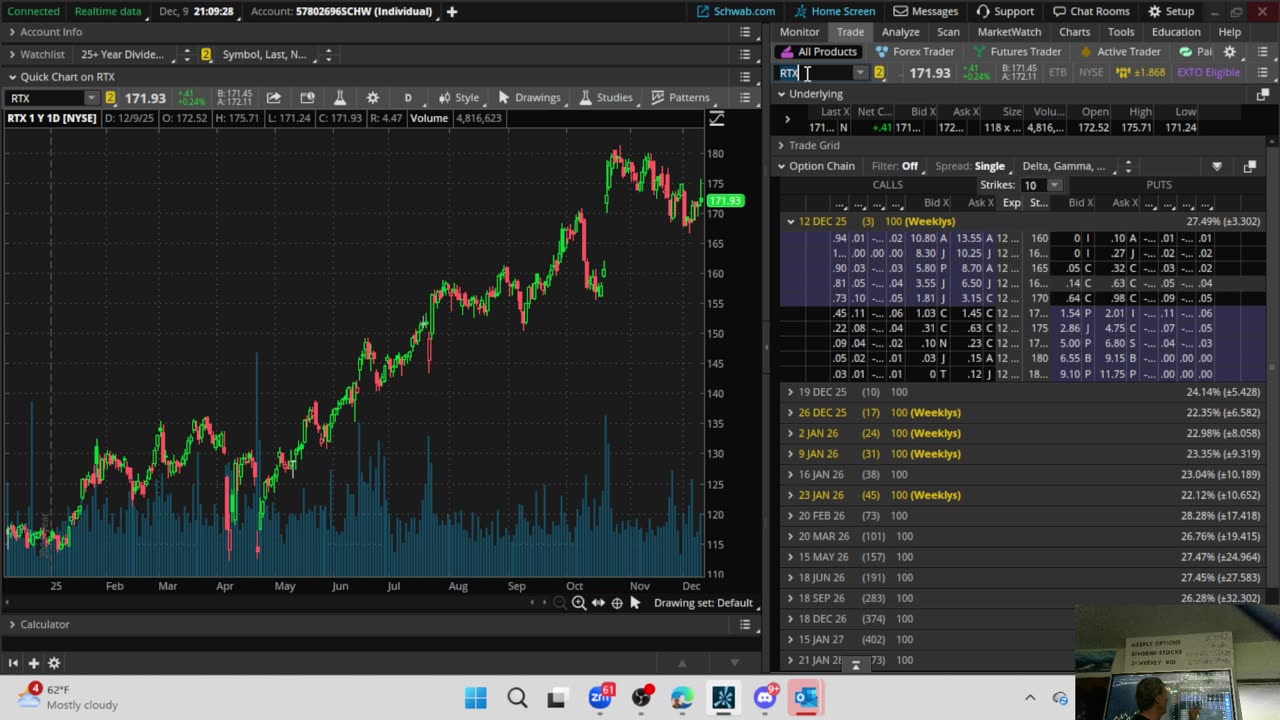1280x720 pixels.
Task: Switch to the Scan tab
Action: (x=948, y=32)
